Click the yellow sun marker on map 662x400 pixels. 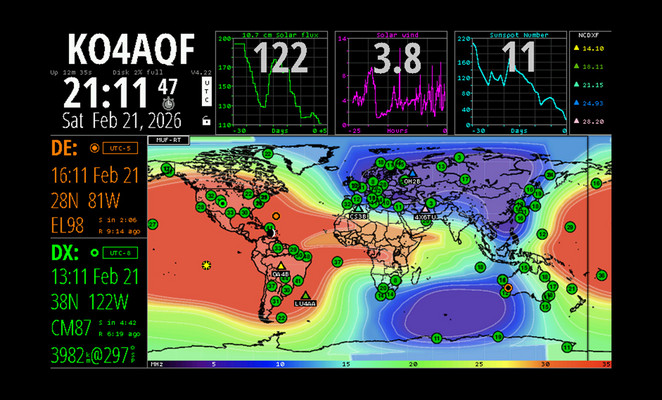coord(206,264)
